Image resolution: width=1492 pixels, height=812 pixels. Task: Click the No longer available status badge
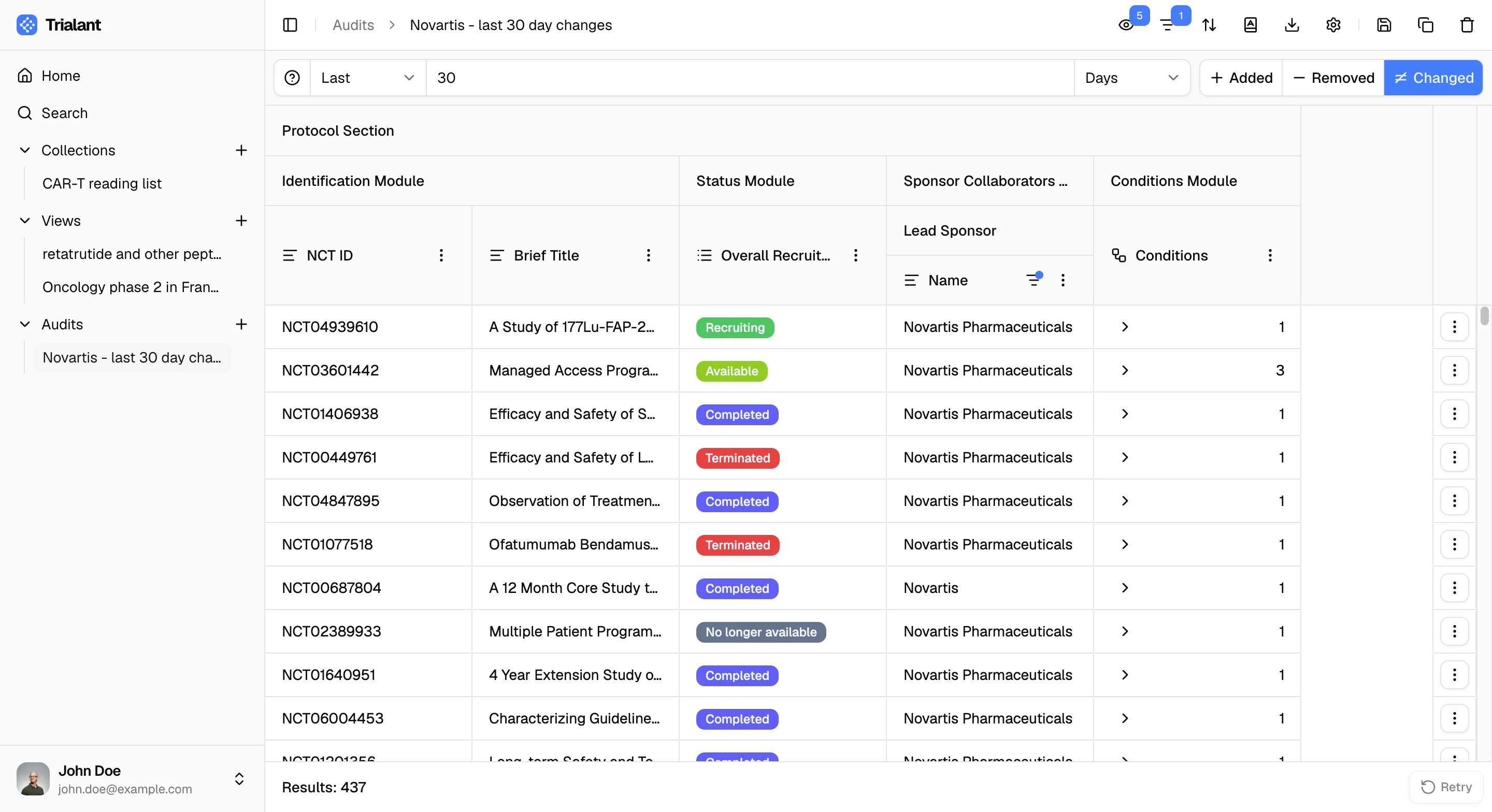pyautogui.click(x=761, y=632)
